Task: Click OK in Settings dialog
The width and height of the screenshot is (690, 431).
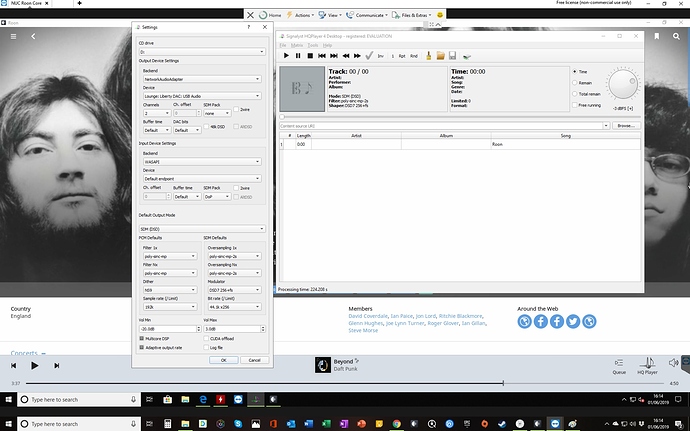Action: click(224, 360)
